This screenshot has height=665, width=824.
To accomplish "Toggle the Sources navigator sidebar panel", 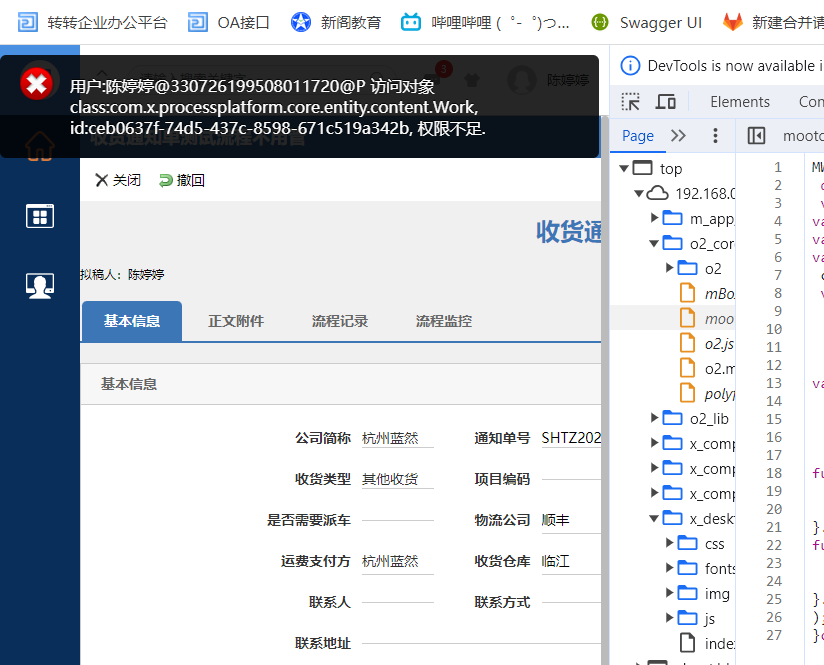I will (x=756, y=136).
